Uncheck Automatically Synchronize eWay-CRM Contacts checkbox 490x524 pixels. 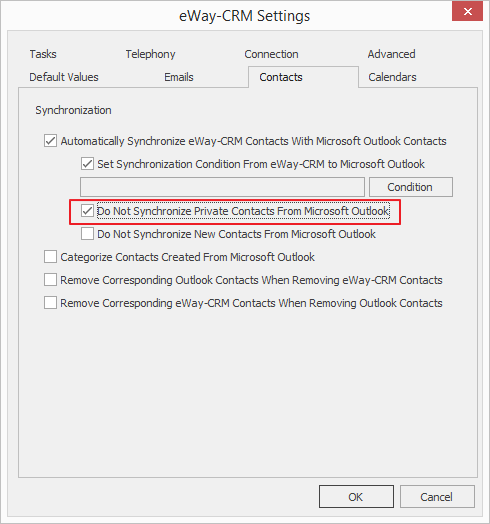click(x=50, y=141)
